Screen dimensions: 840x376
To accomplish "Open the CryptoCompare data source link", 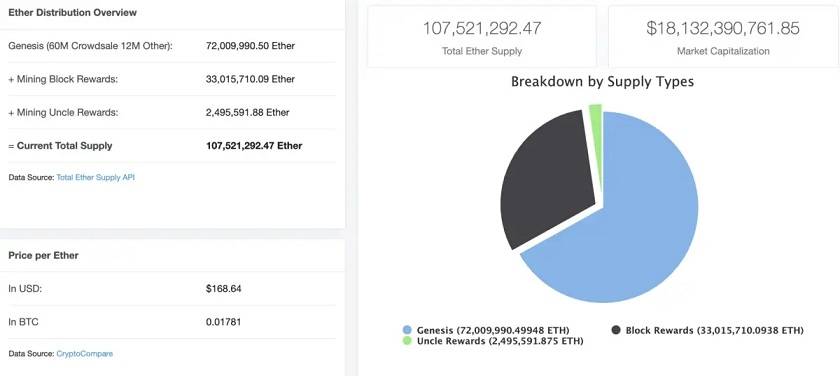I will [85, 354].
